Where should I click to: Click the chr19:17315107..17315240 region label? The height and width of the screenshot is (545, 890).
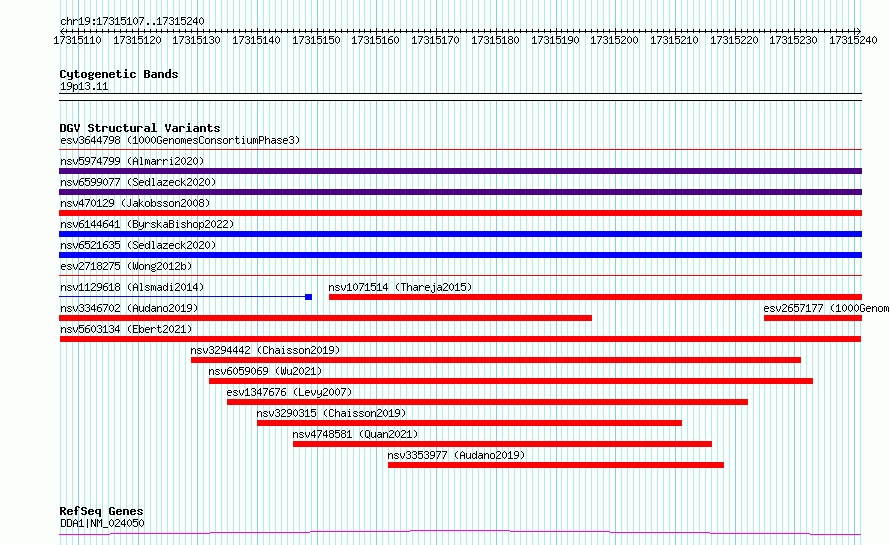point(132,21)
